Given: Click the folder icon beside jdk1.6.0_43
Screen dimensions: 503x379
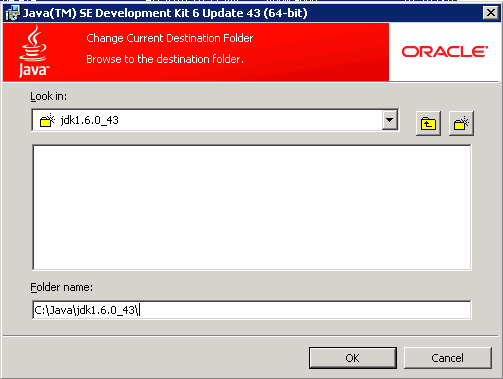Looking at the screenshot, I should (x=47, y=120).
